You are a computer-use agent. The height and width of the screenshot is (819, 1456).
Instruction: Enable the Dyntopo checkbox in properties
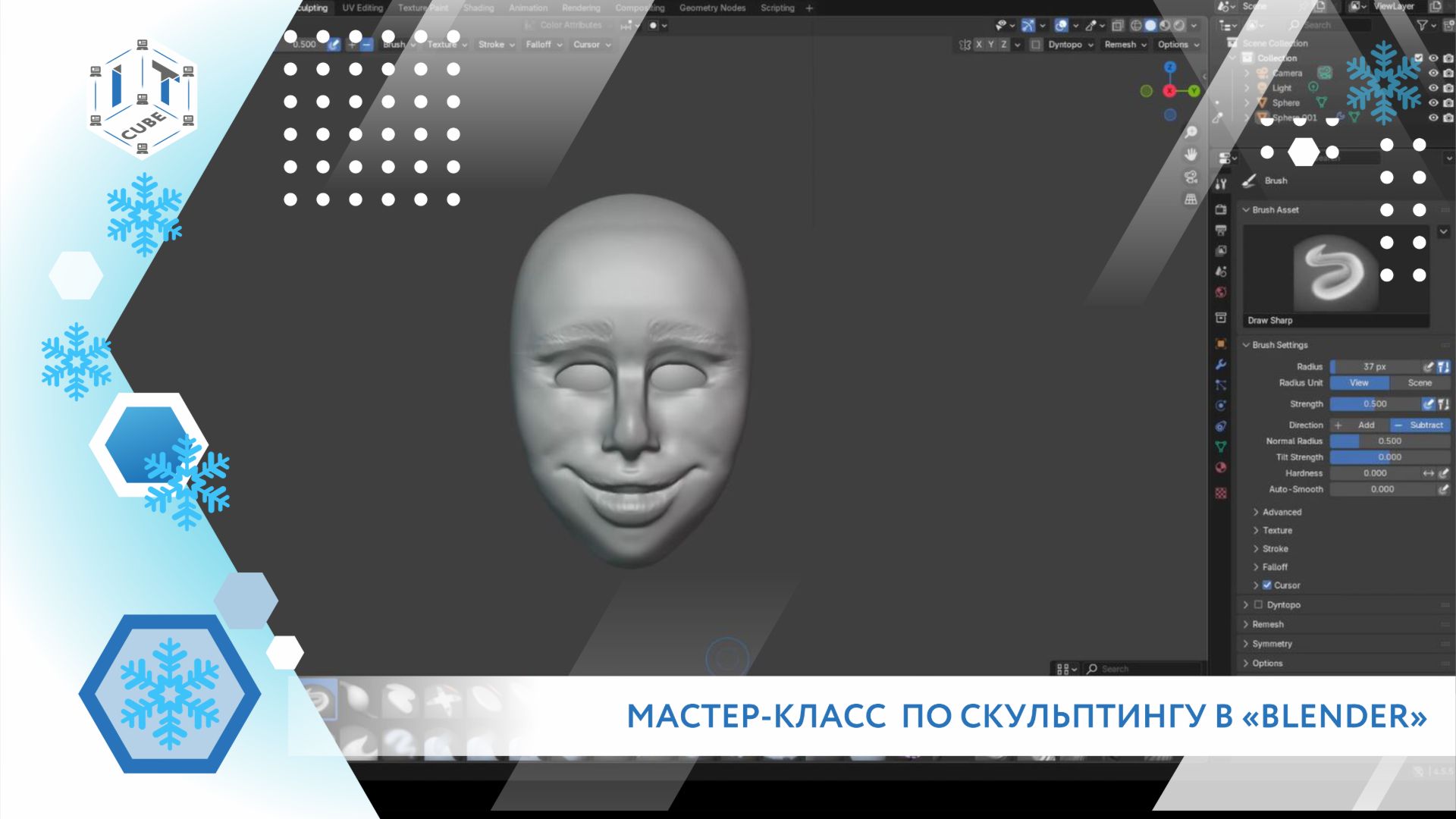click(1258, 605)
